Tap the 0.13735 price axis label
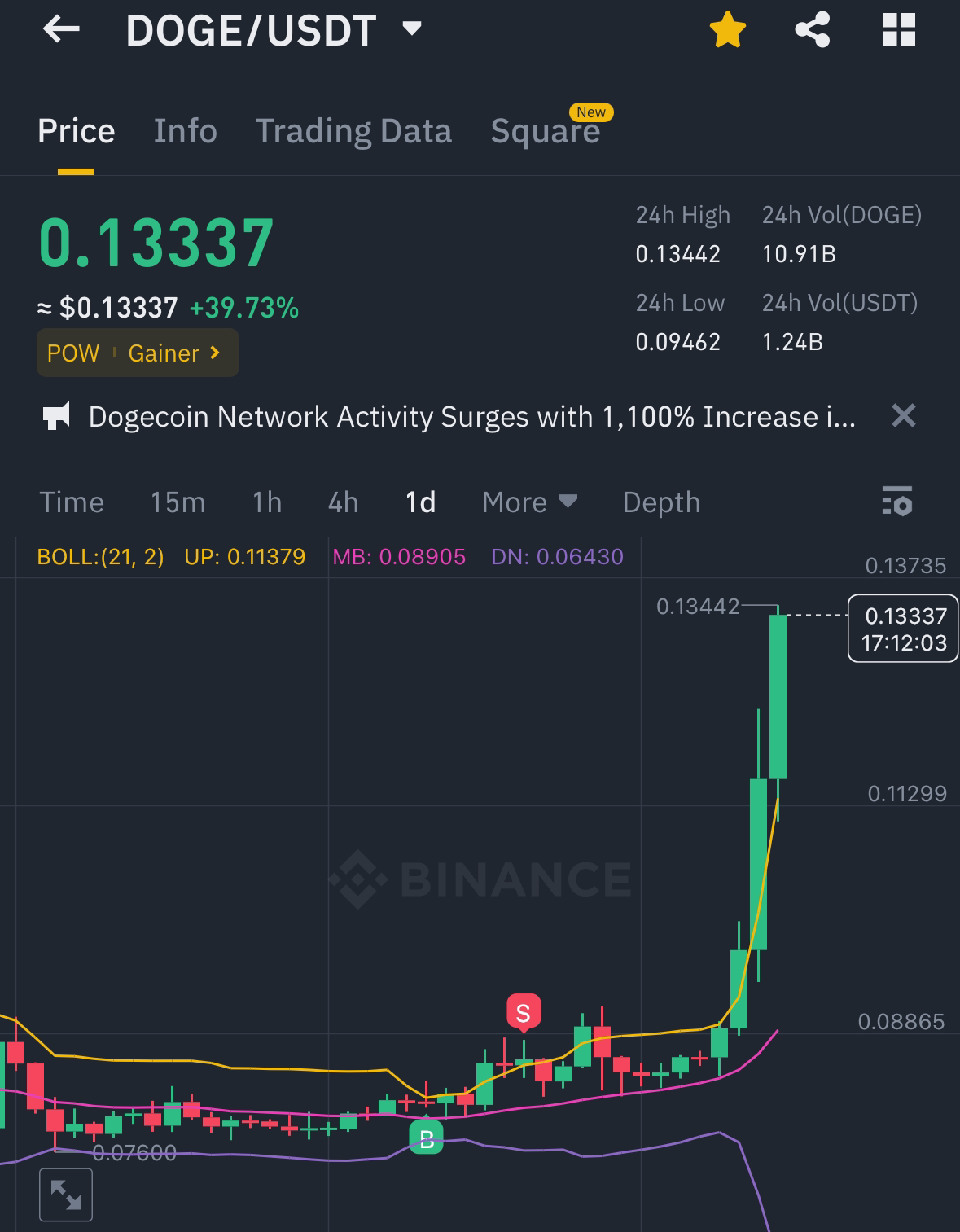Screen dimensions: 960x1232 coord(905,566)
